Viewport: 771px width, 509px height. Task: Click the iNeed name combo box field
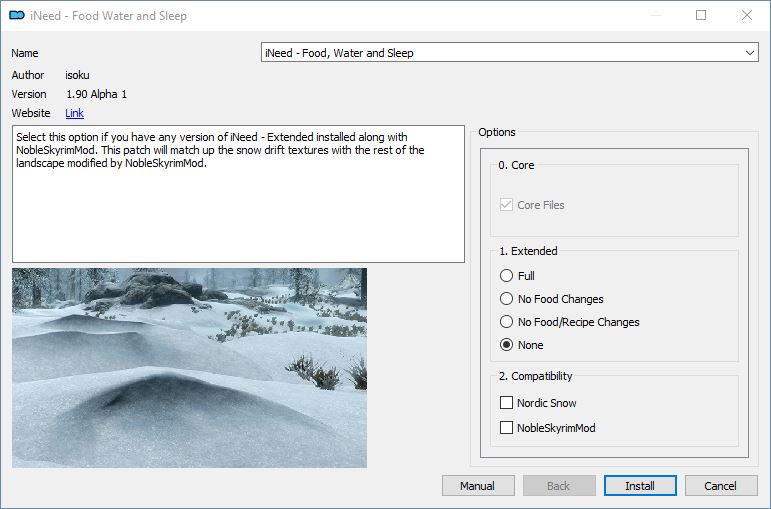coord(510,53)
